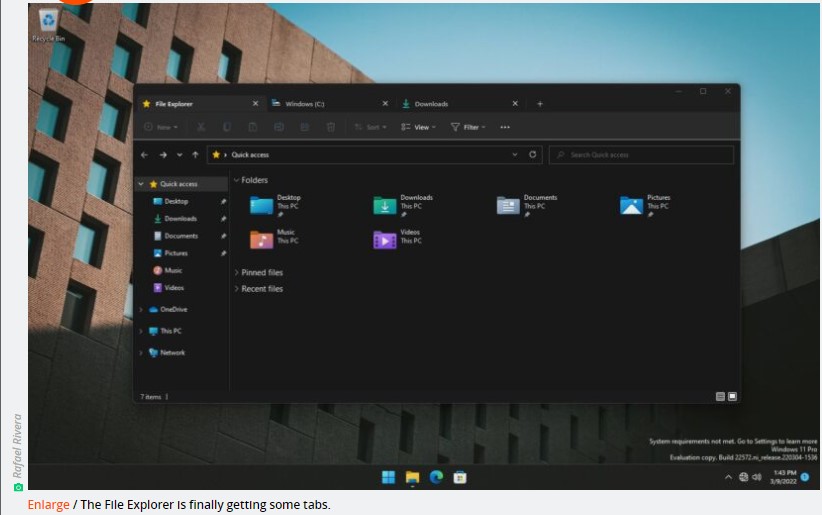
Task: Close the Windows (C:) tab
Action: click(x=385, y=104)
